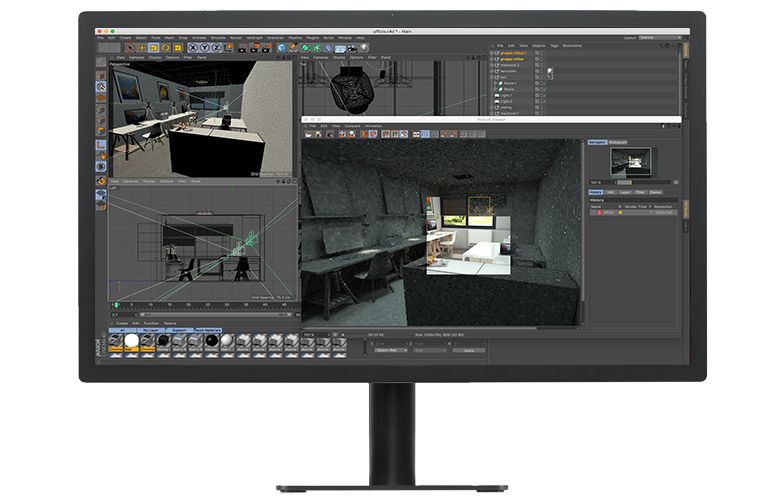Select the Move tool in top toolbar
The height and width of the screenshot is (500, 784).
(x=142, y=47)
